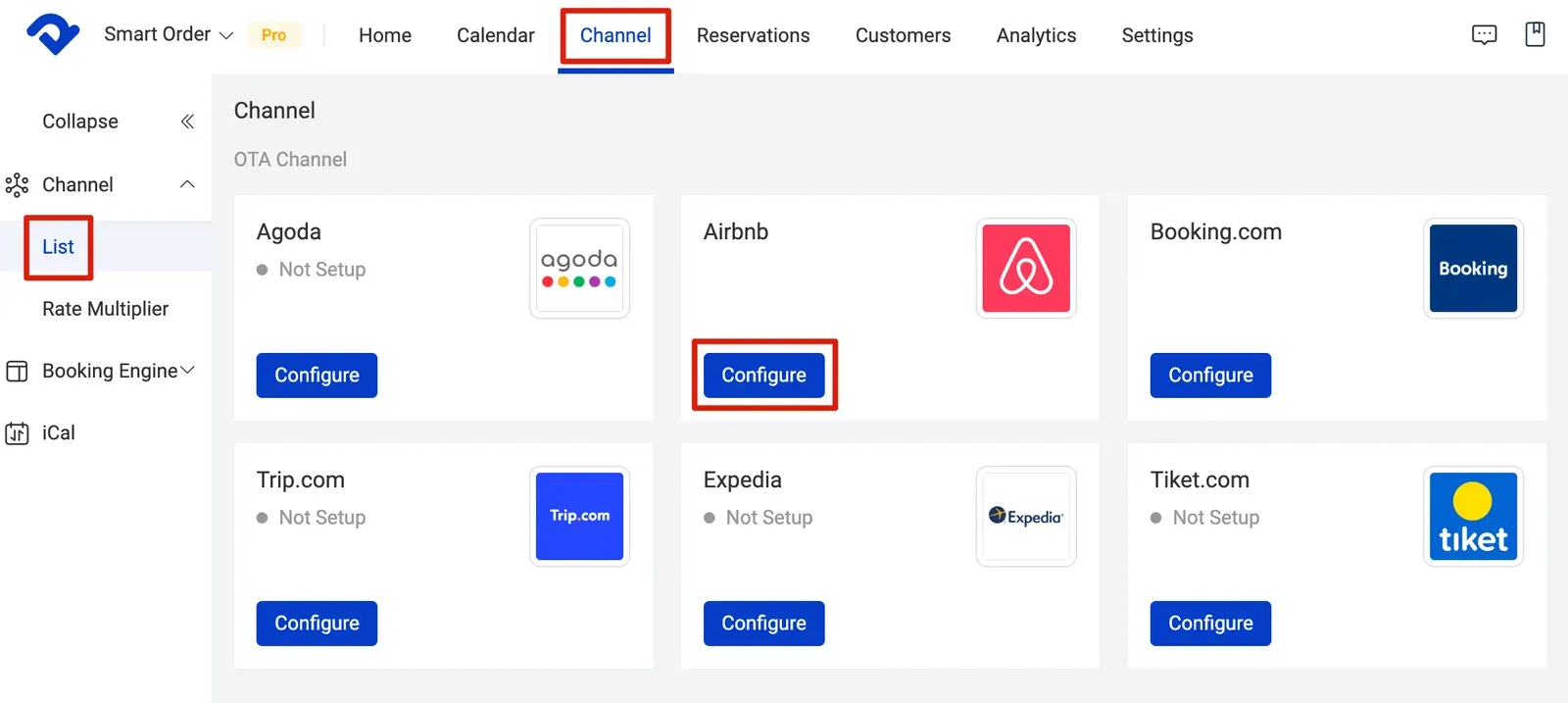Open iCal via its sidebar icon
Viewport: 1568px width, 703px height.
(x=18, y=432)
